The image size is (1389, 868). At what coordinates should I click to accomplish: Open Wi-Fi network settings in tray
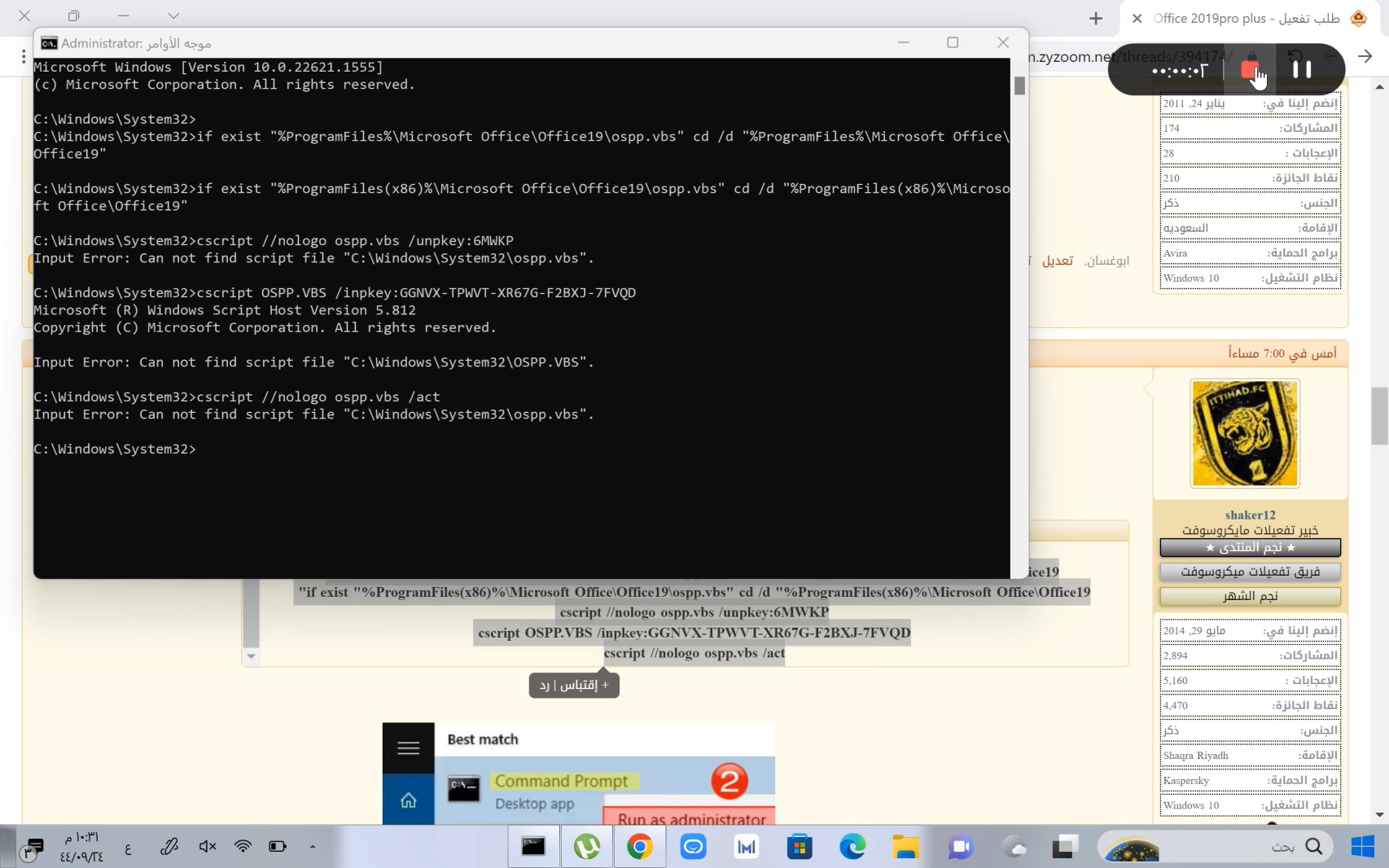[x=243, y=847]
